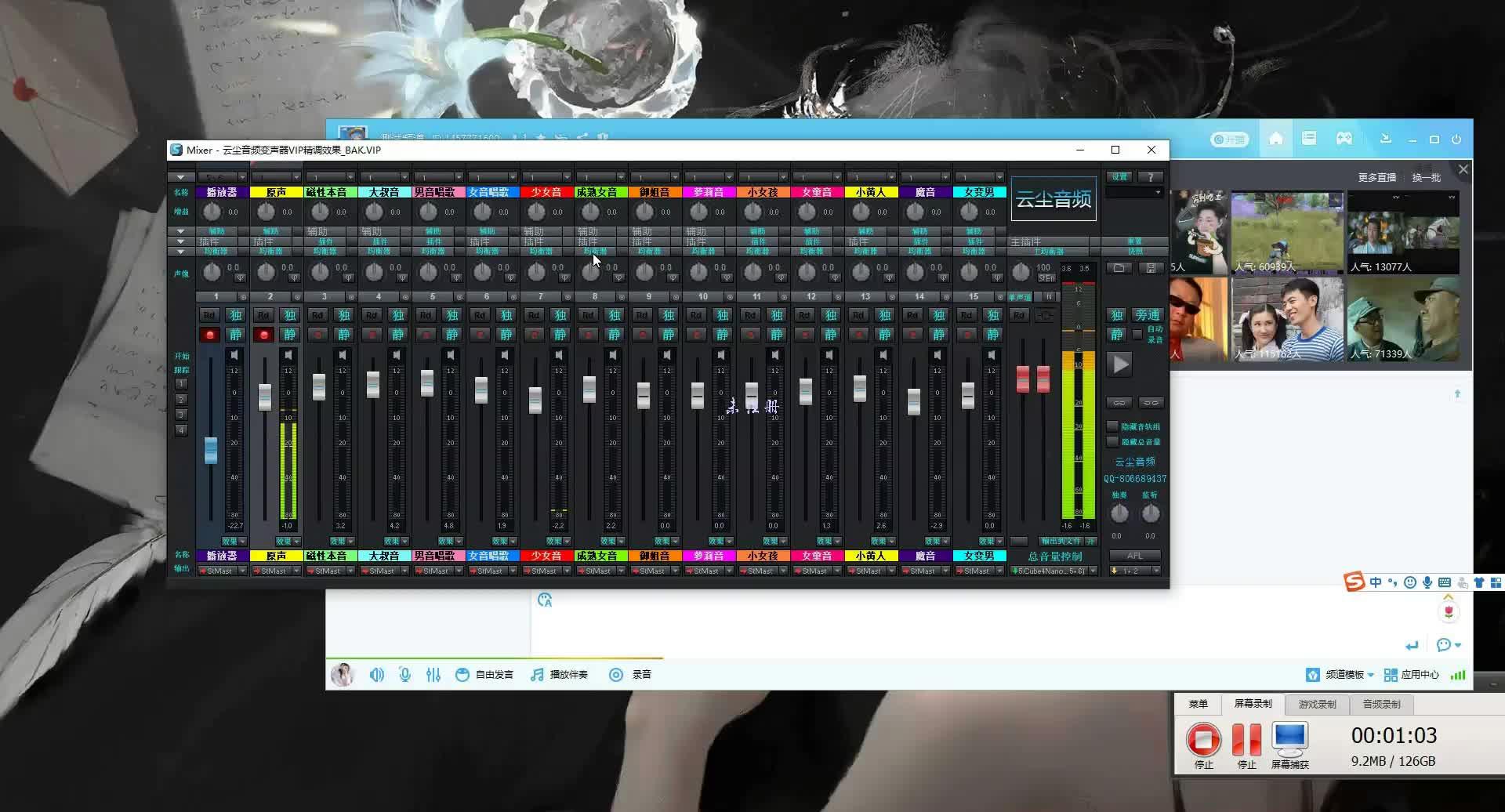1505x812 pixels.
Task: Click Rd button on 成熟女音 channel 8
Action: coord(588,315)
